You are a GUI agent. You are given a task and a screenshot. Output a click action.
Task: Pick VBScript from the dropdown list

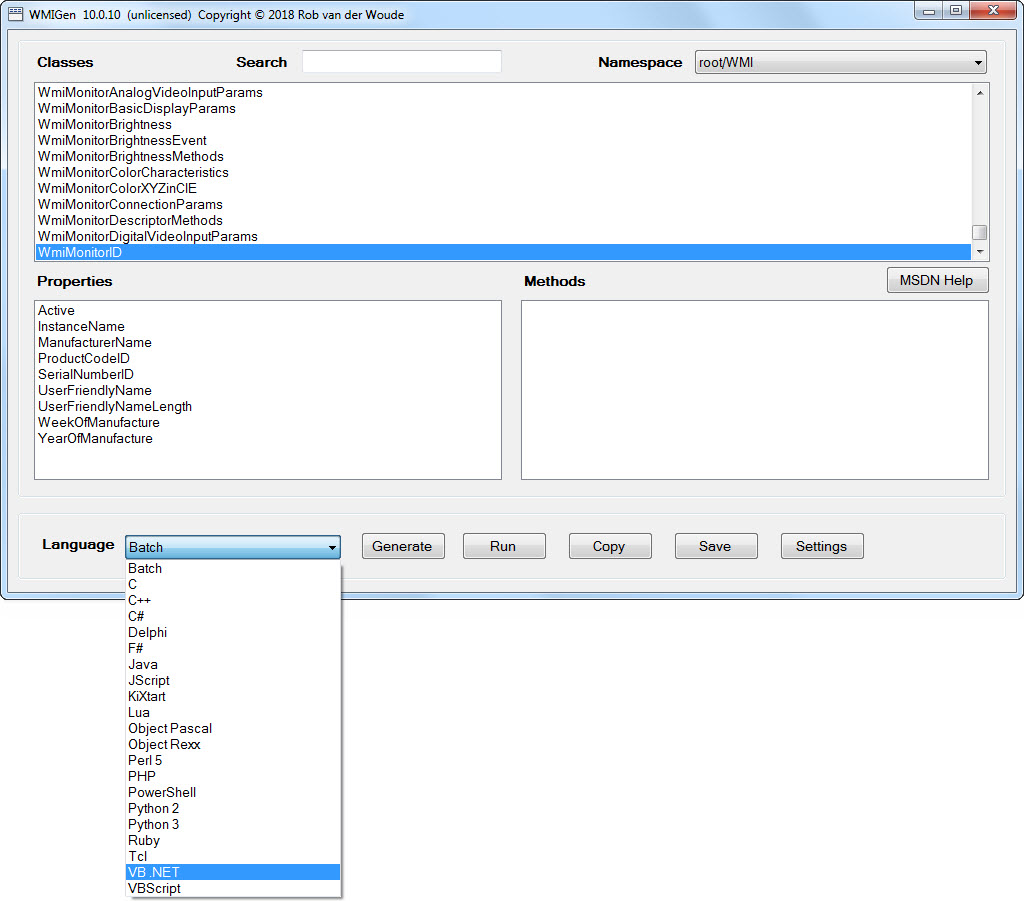click(154, 888)
